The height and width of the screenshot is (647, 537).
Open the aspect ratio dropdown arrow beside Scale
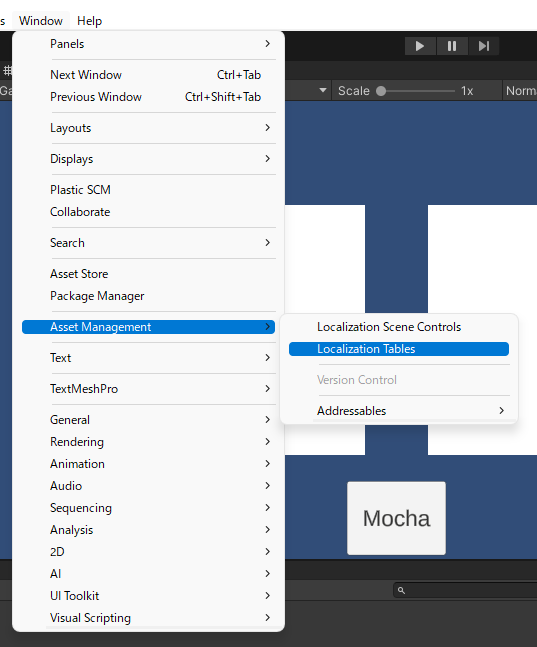323,90
